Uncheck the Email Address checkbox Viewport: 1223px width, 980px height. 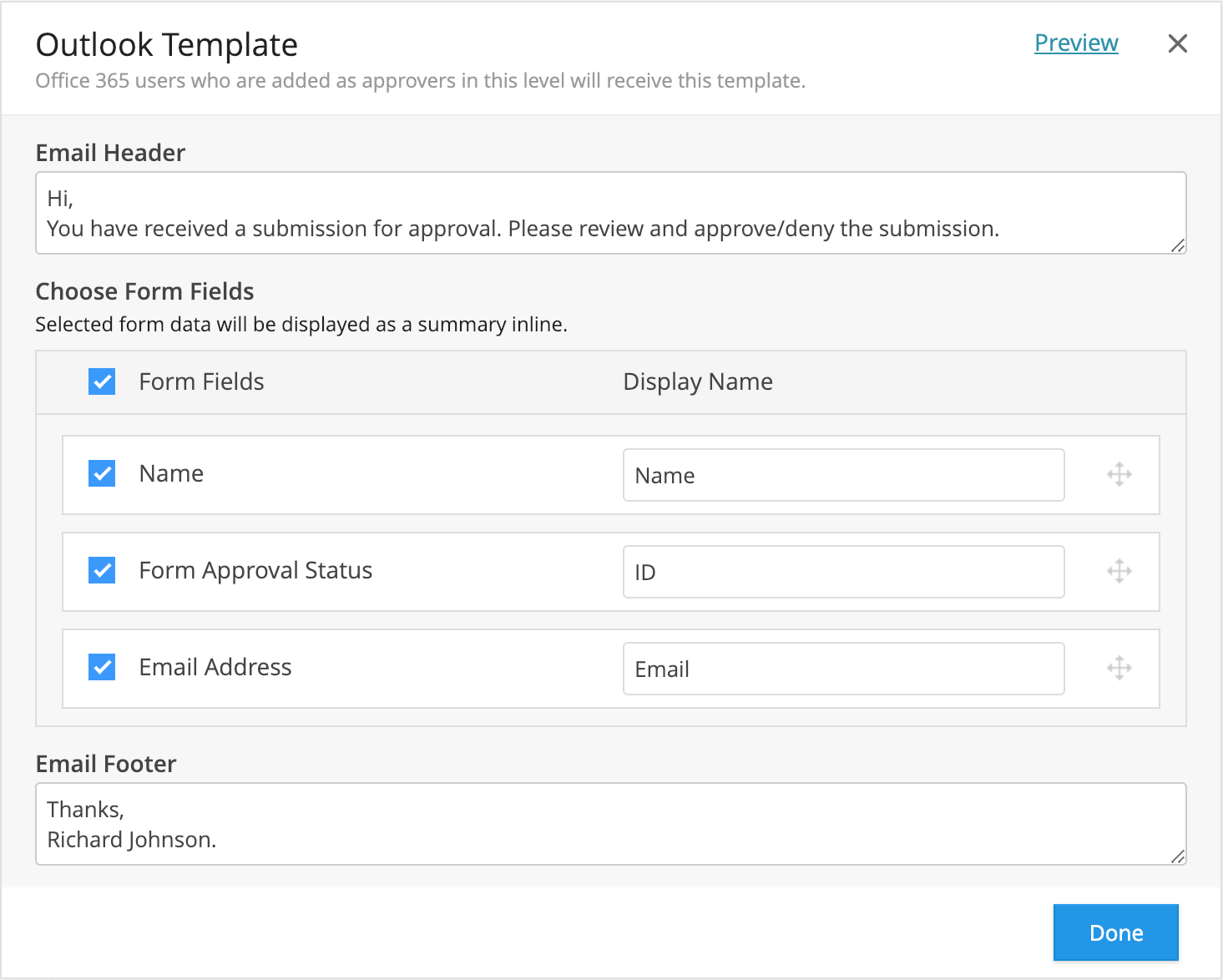coord(102,667)
